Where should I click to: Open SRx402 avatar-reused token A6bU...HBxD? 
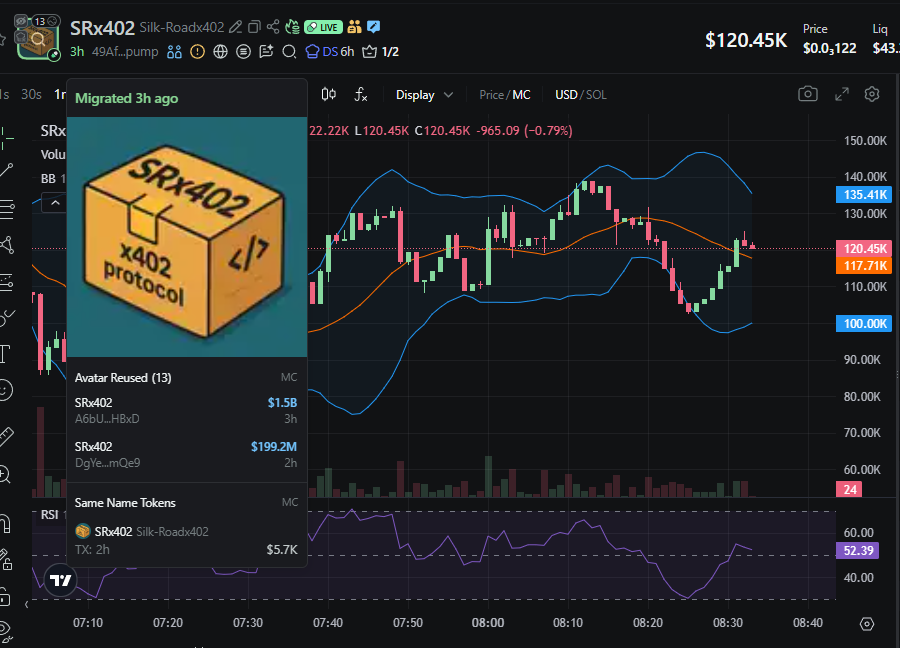tap(186, 410)
